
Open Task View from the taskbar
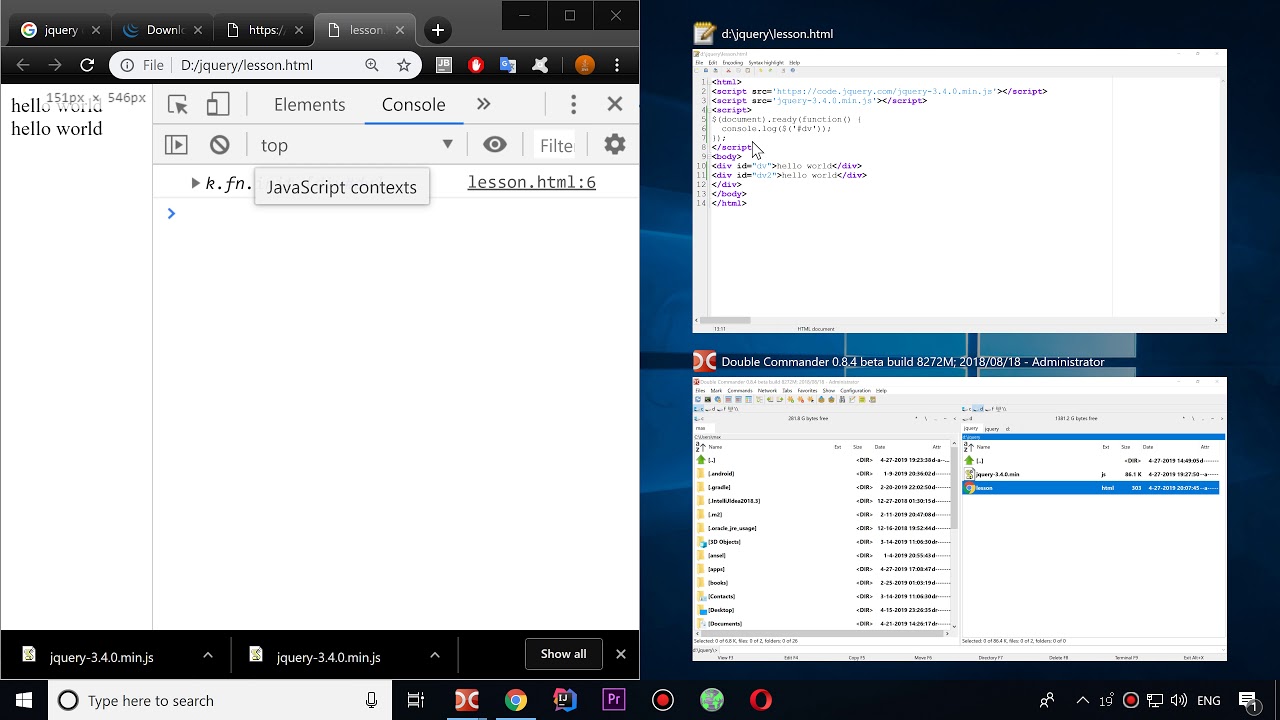tap(416, 700)
